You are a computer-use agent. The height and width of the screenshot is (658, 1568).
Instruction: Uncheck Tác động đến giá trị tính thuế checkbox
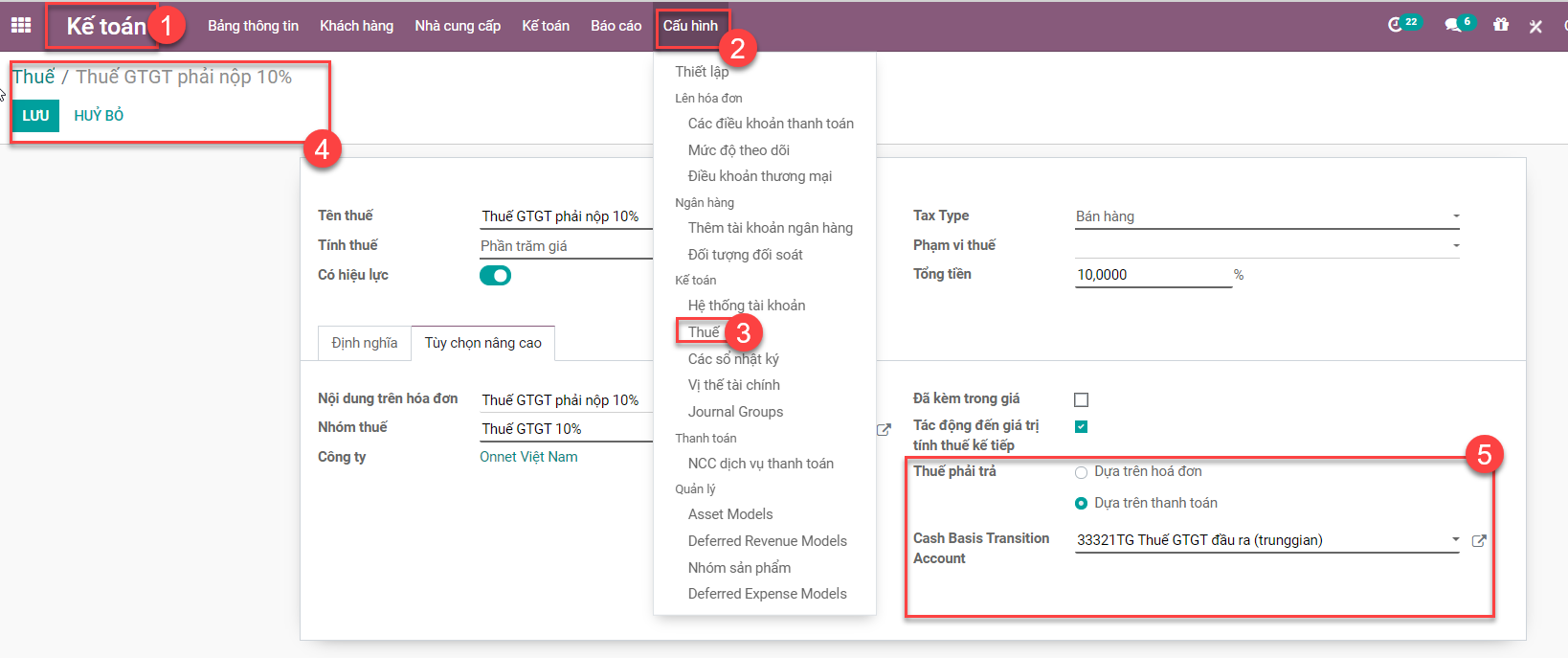pos(1082,426)
